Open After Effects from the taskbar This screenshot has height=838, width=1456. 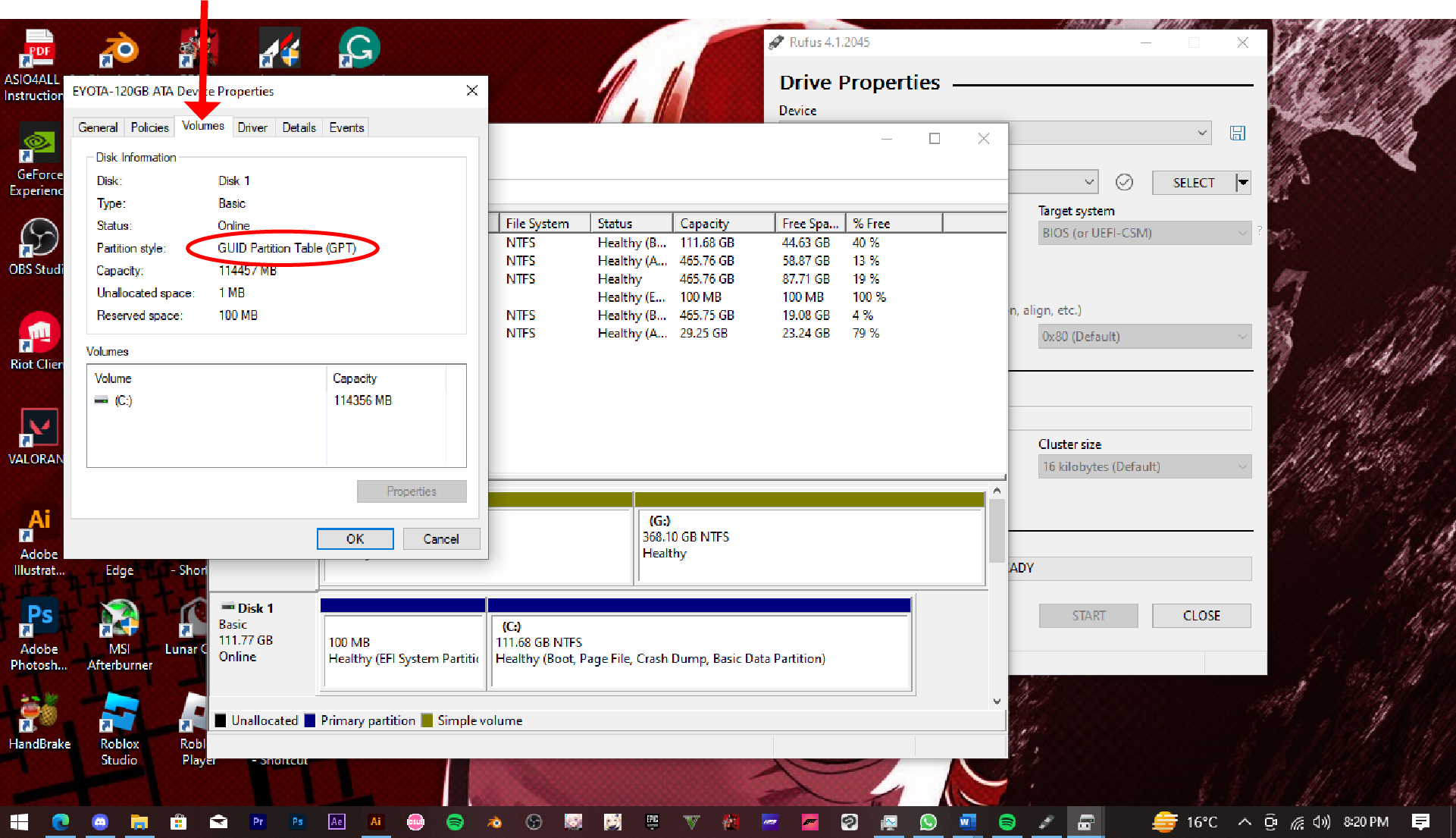coord(337,822)
